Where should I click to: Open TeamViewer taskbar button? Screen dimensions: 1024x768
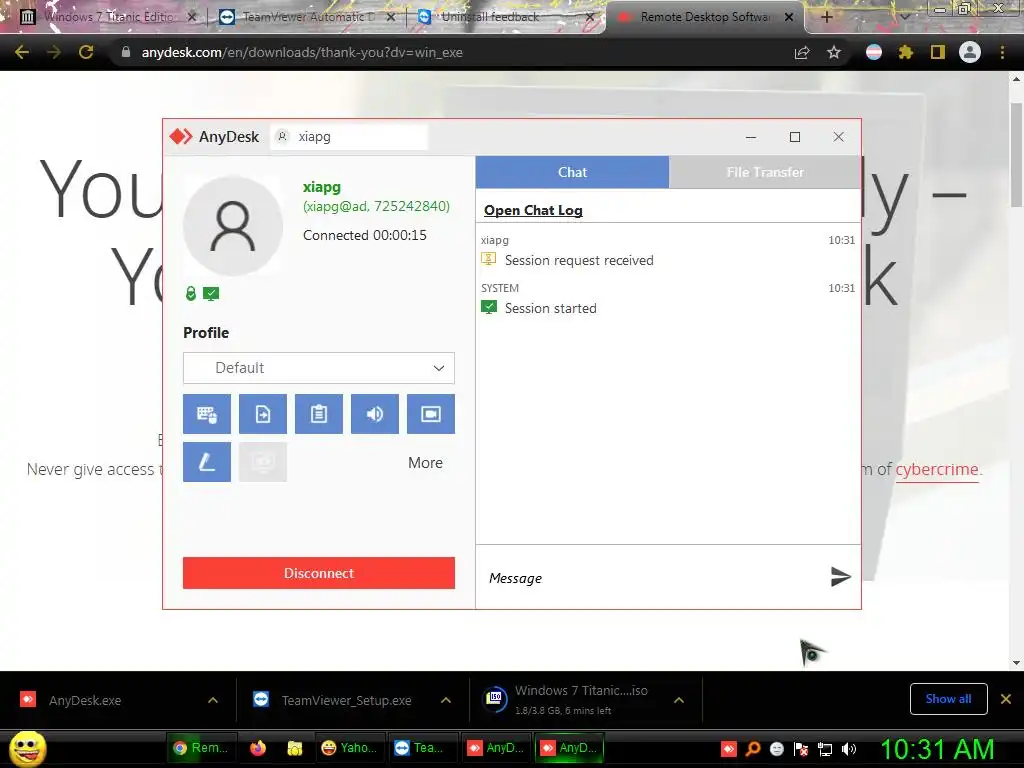[x=423, y=748]
